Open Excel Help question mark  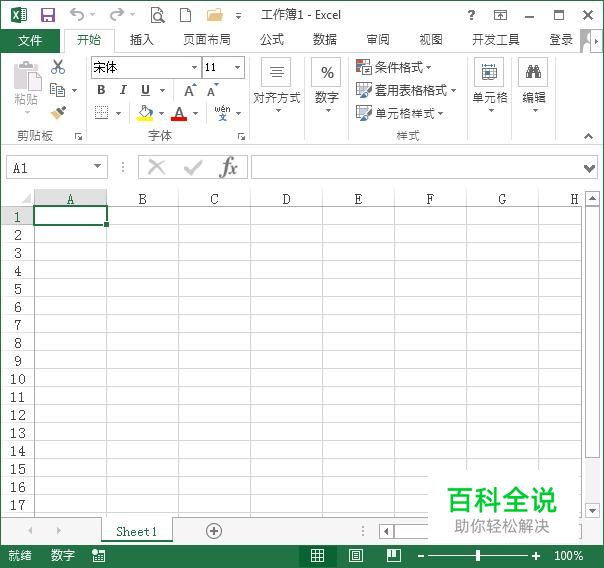tap(471, 15)
